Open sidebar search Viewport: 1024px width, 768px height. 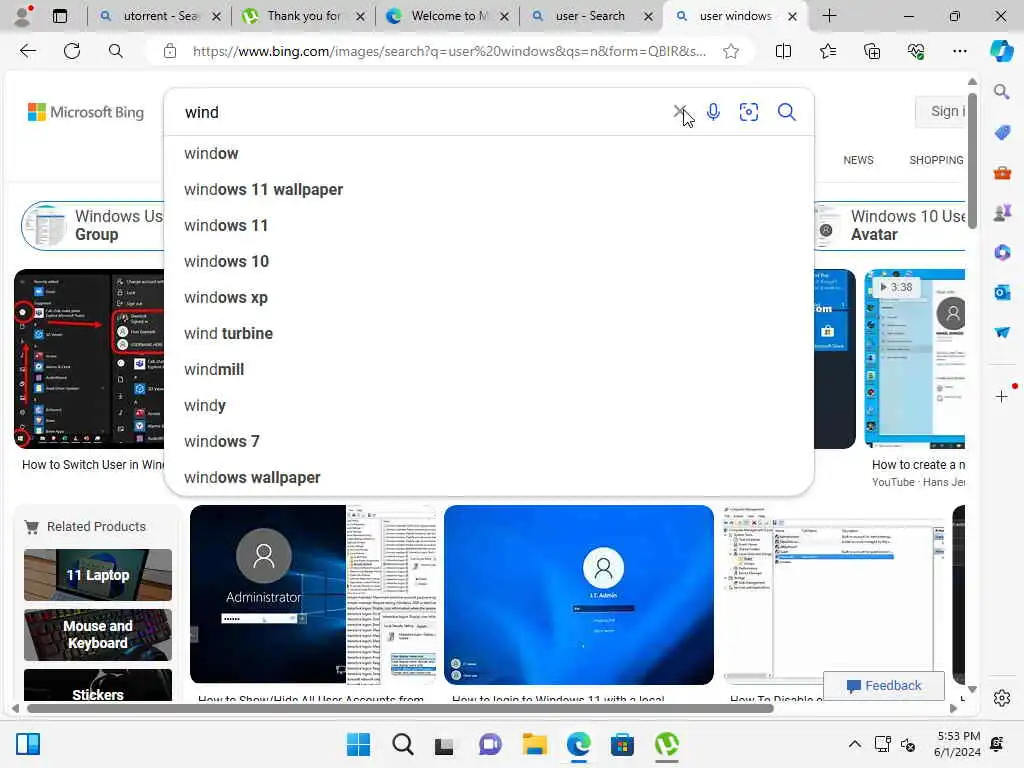click(x=1001, y=92)
